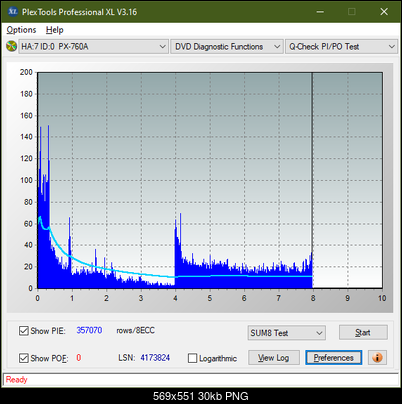Click the 200 label on the vertical axis
This screenshot has height=404, width=402.
pyautogui.click(x=26, y=72)
